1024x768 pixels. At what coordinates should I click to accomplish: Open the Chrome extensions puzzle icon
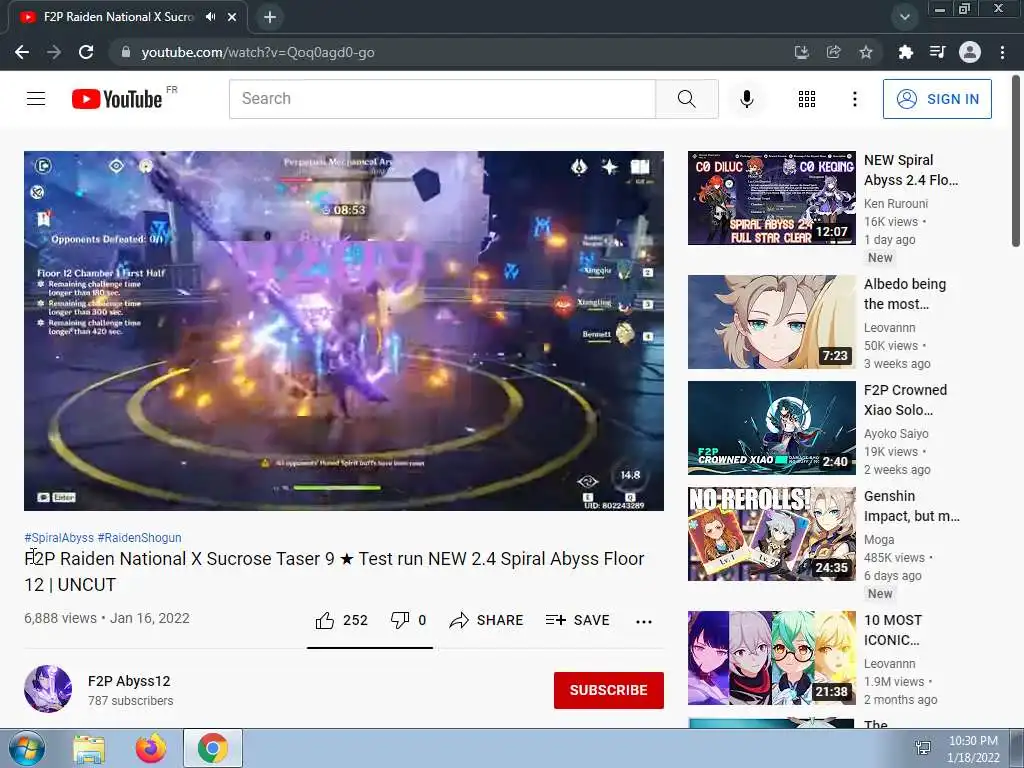pos(905,52)
